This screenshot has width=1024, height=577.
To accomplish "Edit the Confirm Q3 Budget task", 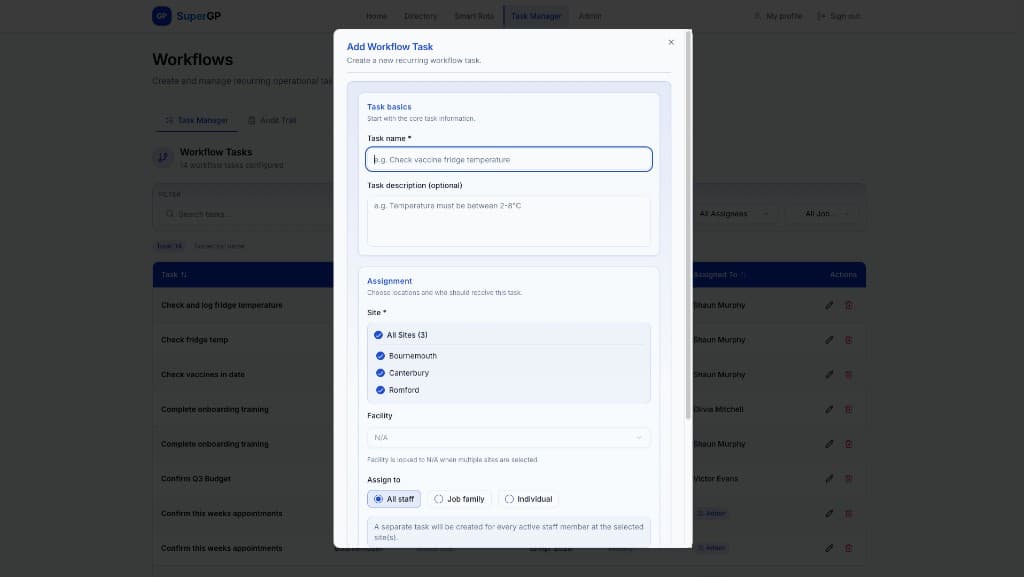I will [x=829, y=478].
